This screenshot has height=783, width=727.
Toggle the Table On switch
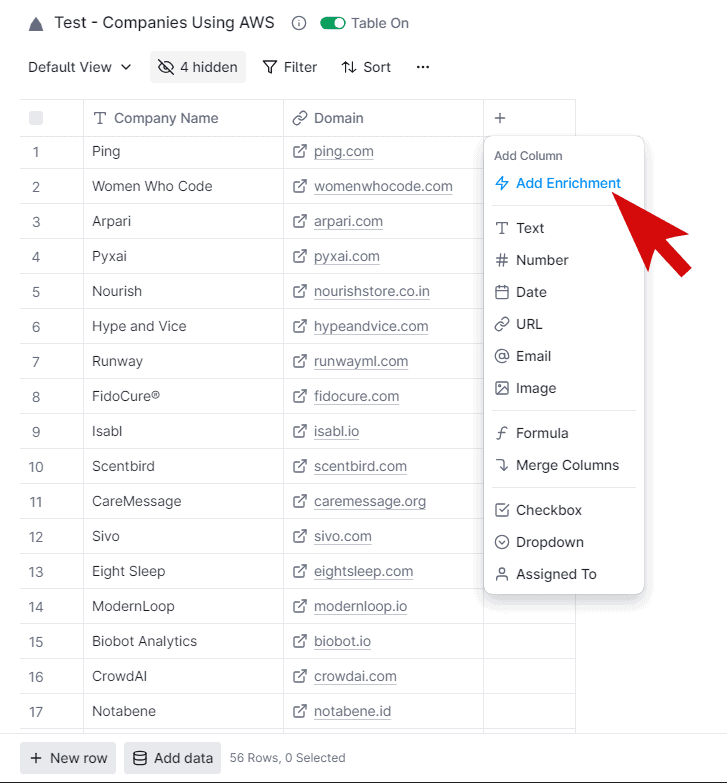tap(332, 23)
